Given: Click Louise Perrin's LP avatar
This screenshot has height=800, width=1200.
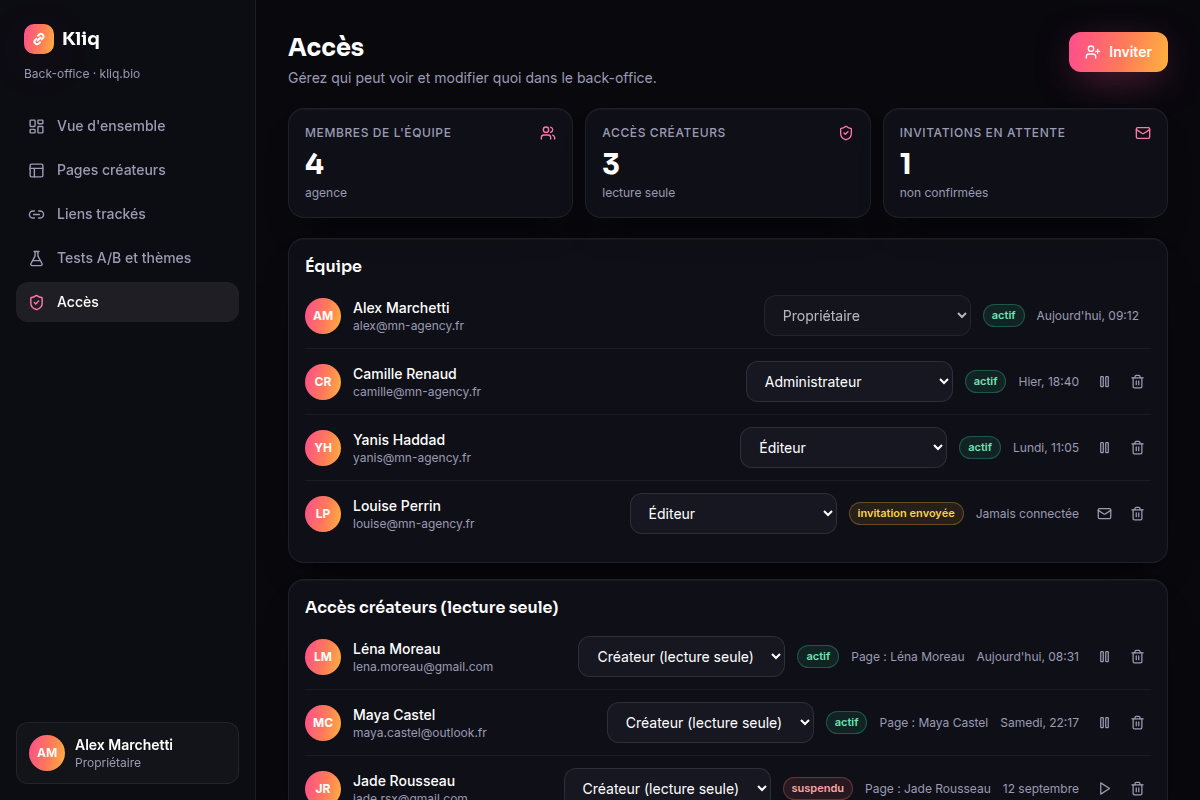Looking at the screenshot, I should click(x=323, y=513).
